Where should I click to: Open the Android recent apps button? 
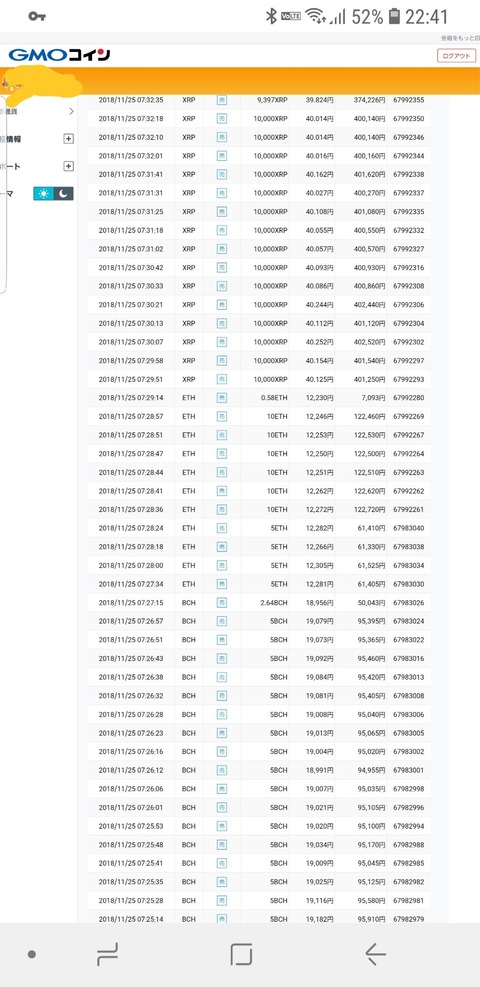tap(107, 954)
